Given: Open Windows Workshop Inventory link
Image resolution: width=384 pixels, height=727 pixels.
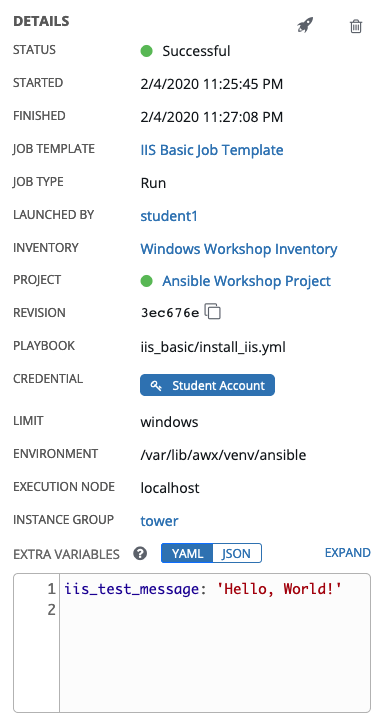Looking at the screenshot, I should [238, 249].
